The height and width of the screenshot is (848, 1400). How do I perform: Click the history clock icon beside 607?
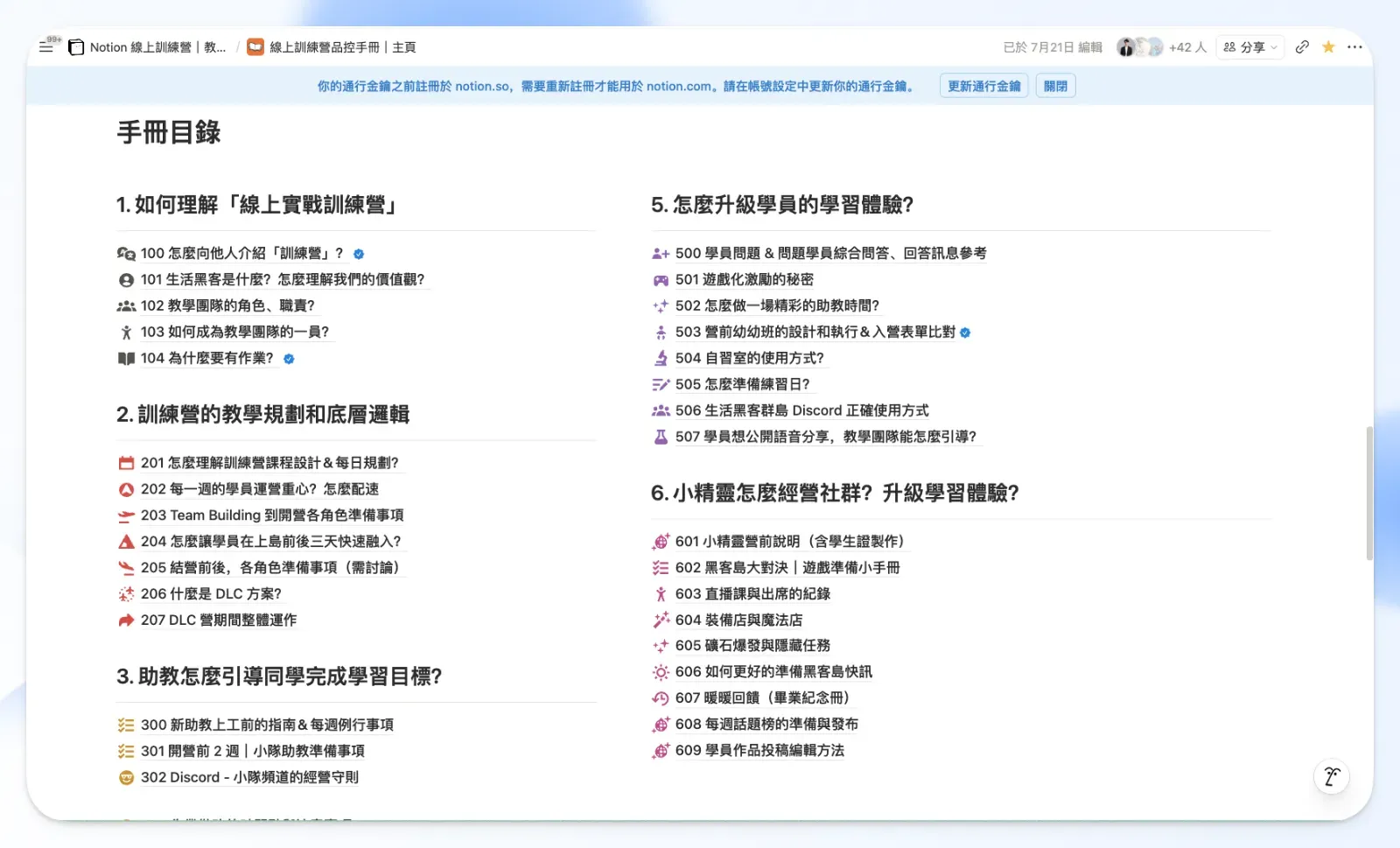tap(661, 698)
